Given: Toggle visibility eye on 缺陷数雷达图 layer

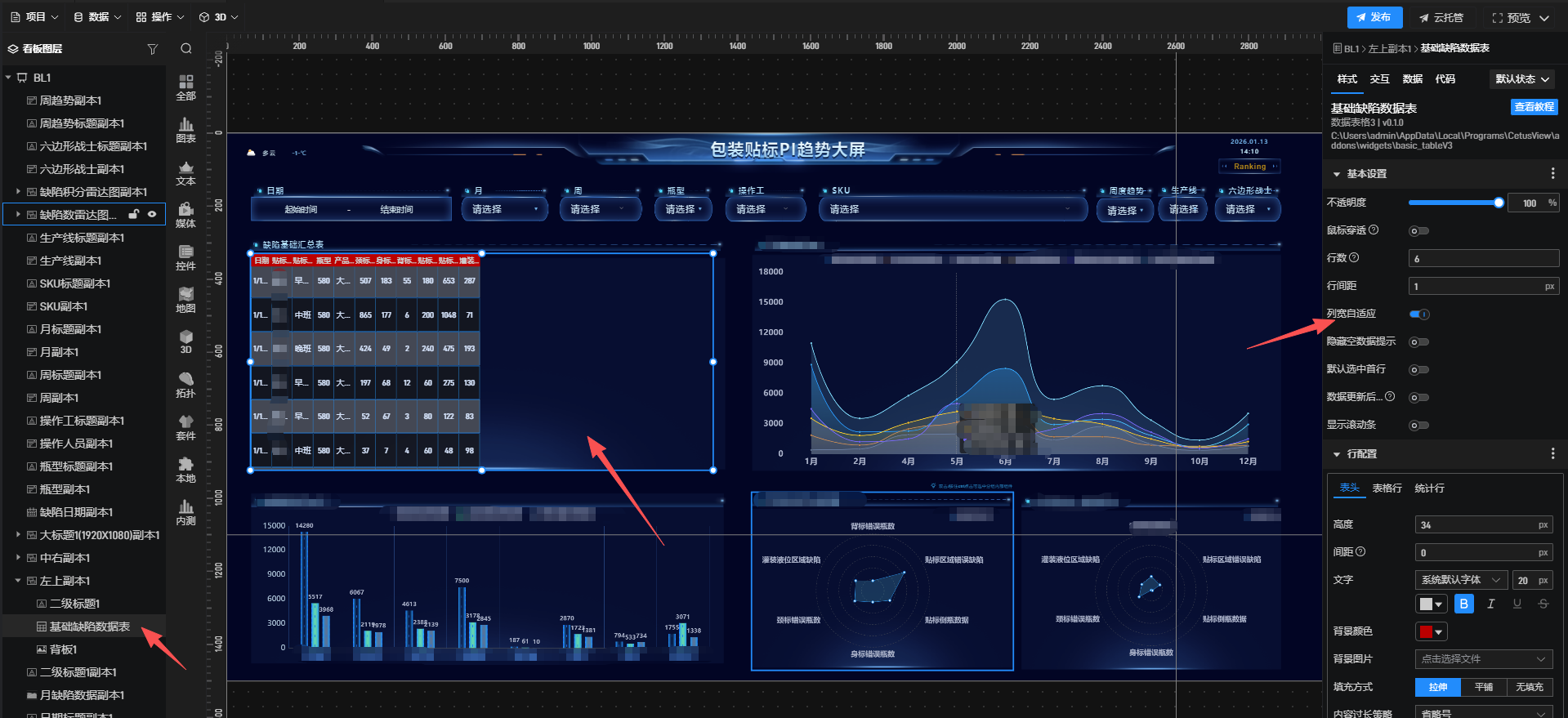Looking at the screenshot, I should click(x=152, y=215).
